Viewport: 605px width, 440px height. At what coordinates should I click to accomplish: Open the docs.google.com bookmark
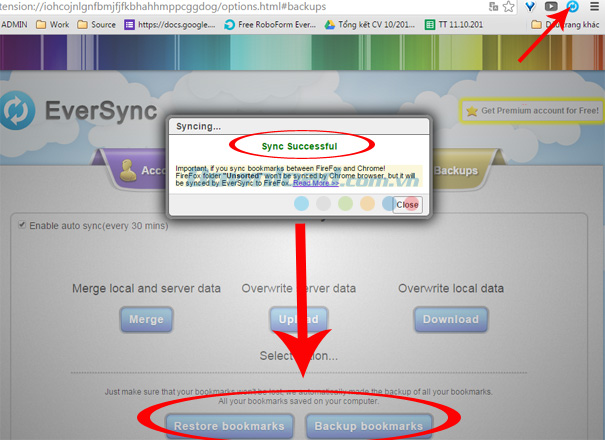(x=170, y=25)
